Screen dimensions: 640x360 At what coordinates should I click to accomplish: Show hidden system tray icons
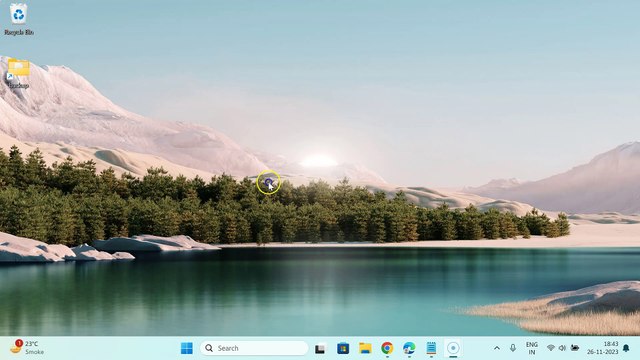[x=497, y=348]
